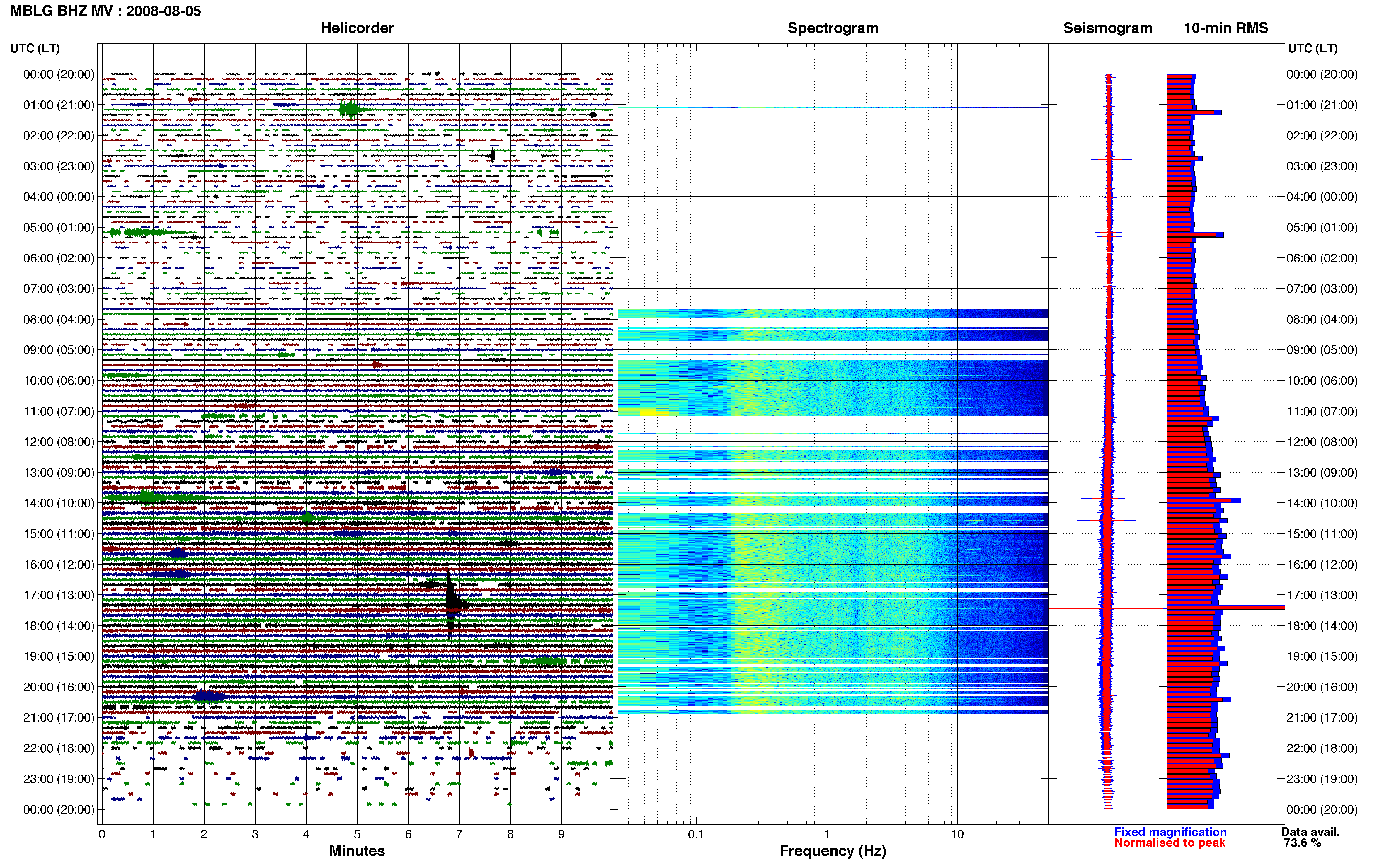Click left-axis time label 05:00 (01:00)
Image resolution: width=1389 pixels, height=868 pixels.
pyautogui.click(x=59, y=227)
